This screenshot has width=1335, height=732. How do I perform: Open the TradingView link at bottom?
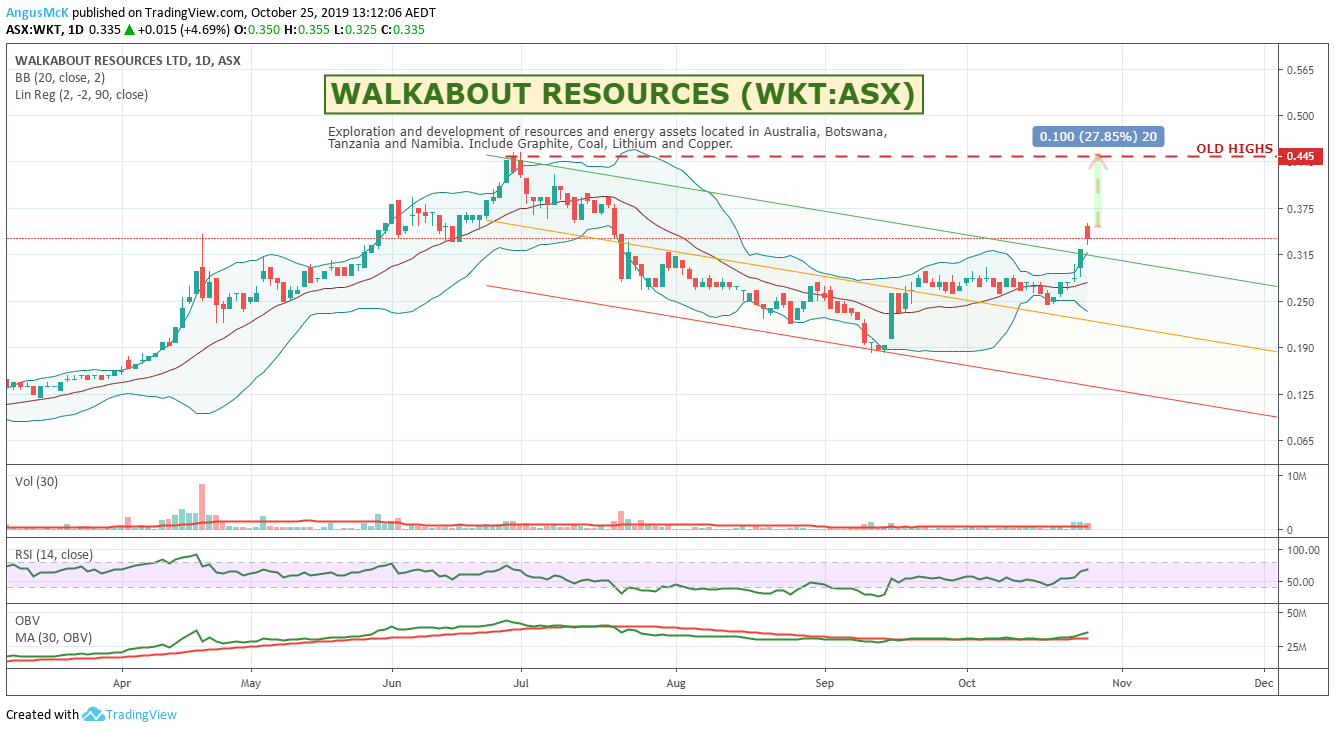coord(142,714)
